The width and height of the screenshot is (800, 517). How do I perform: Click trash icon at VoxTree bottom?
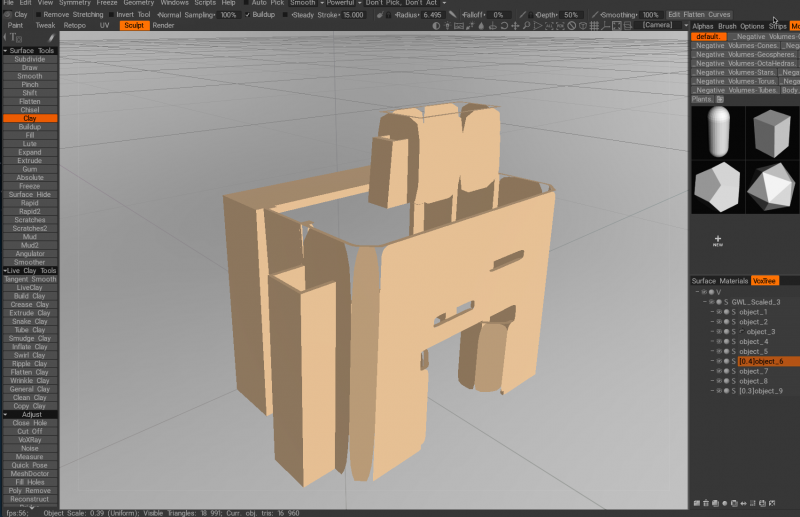705,502
